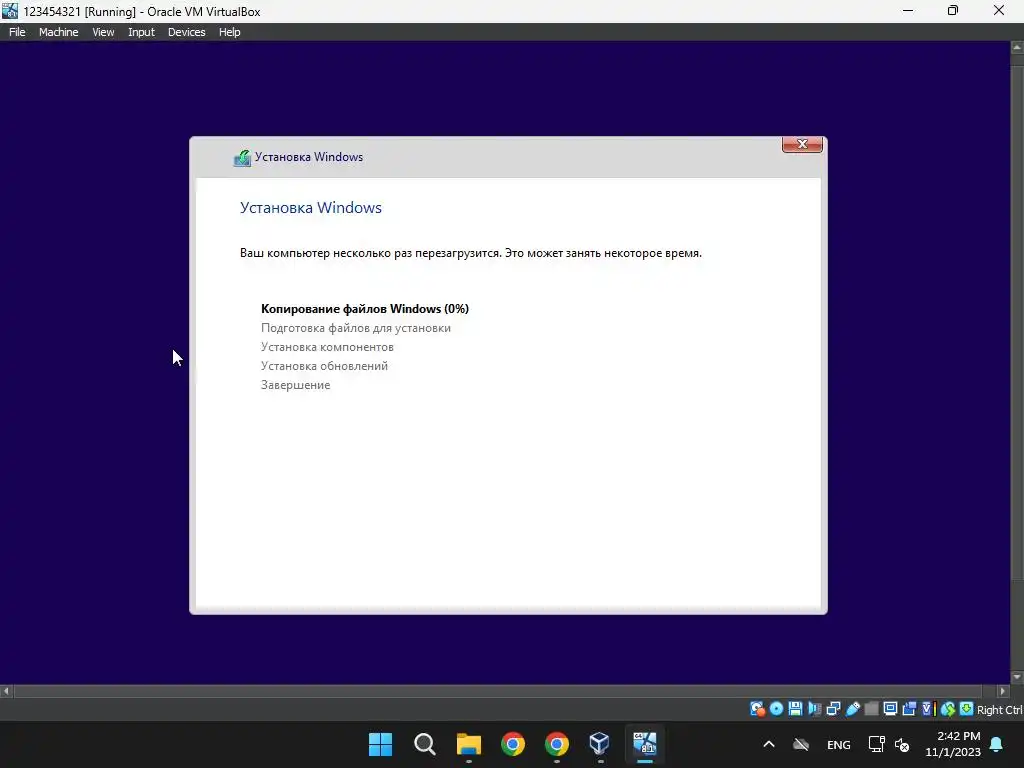
Task: Open the File menu
Action: click(17, 32)
